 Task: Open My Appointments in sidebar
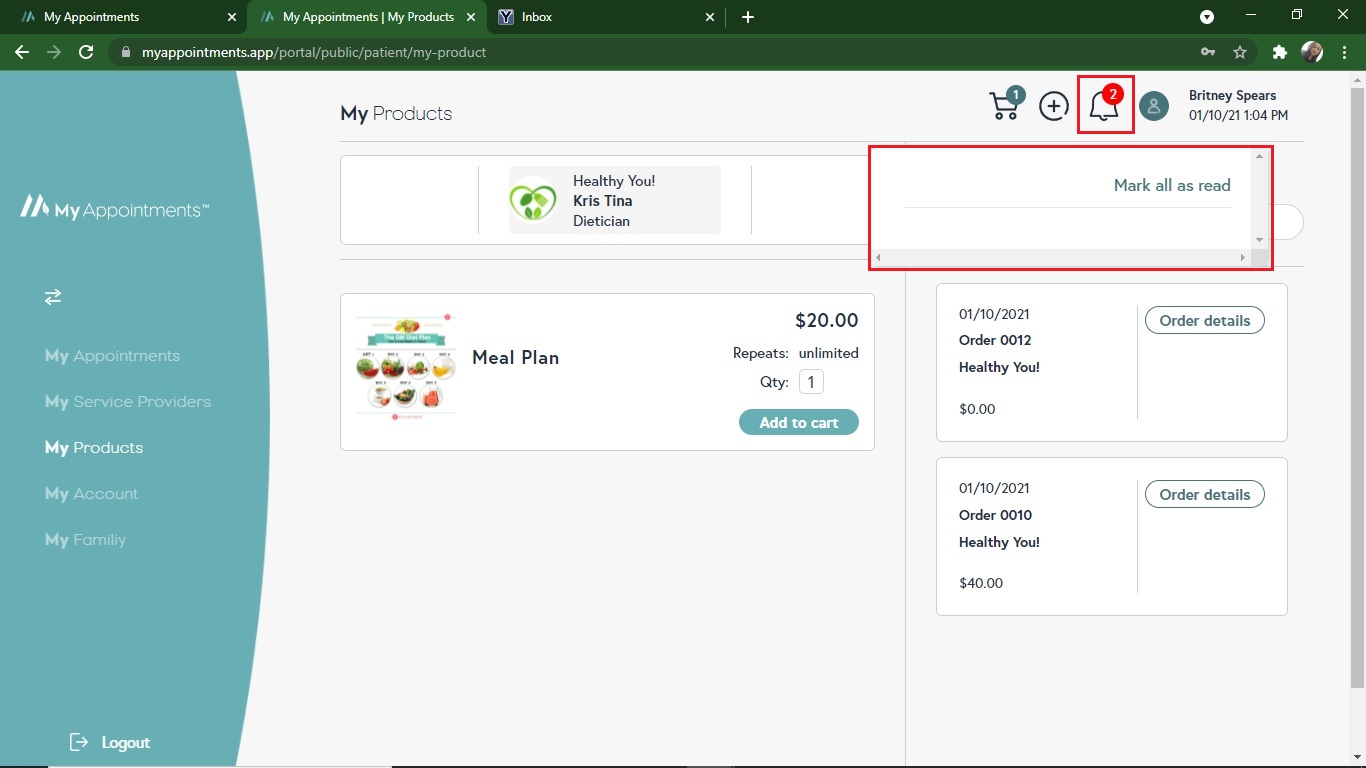click(112, 356)
